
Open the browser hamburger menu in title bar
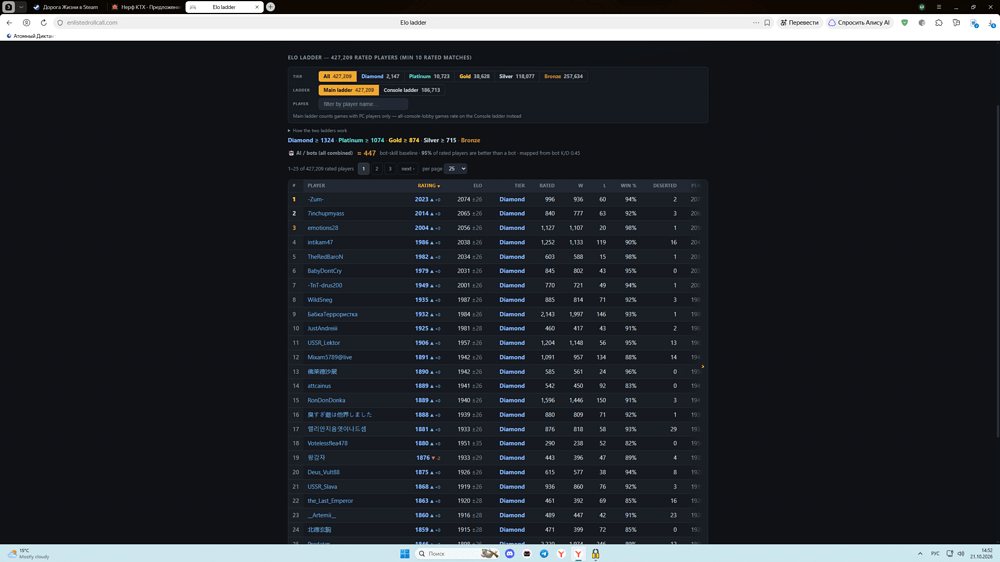939,7
